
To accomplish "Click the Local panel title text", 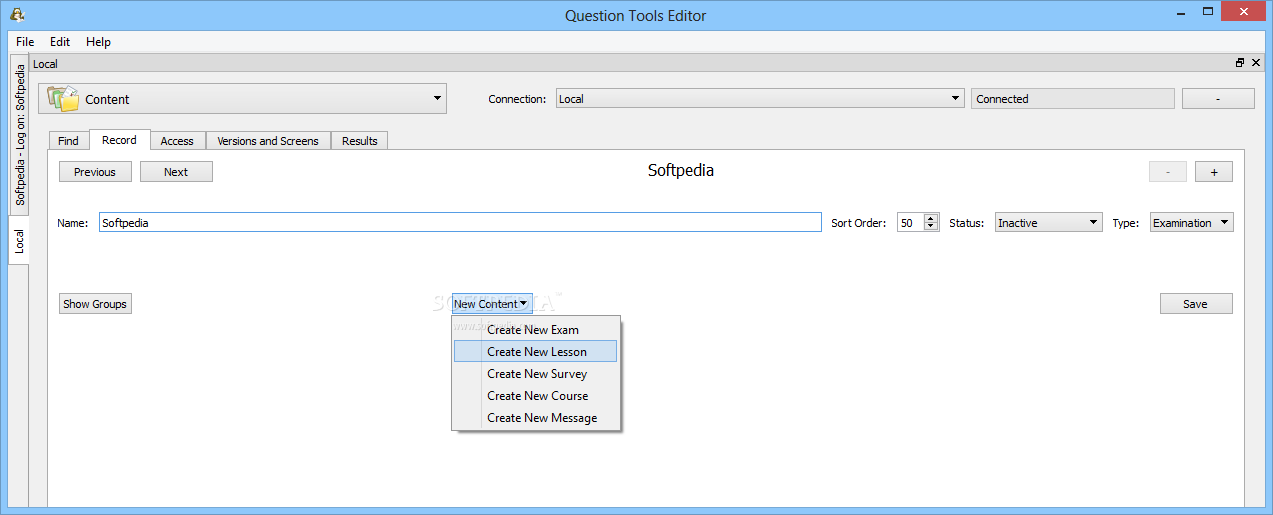I will 46,64.
